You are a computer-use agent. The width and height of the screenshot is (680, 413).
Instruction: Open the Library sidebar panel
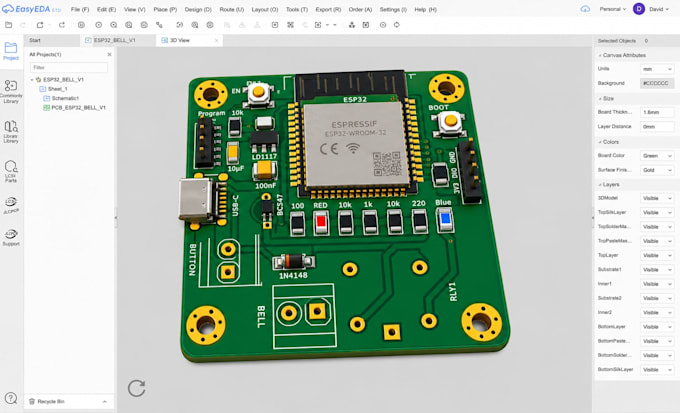(x=11, y=132)
